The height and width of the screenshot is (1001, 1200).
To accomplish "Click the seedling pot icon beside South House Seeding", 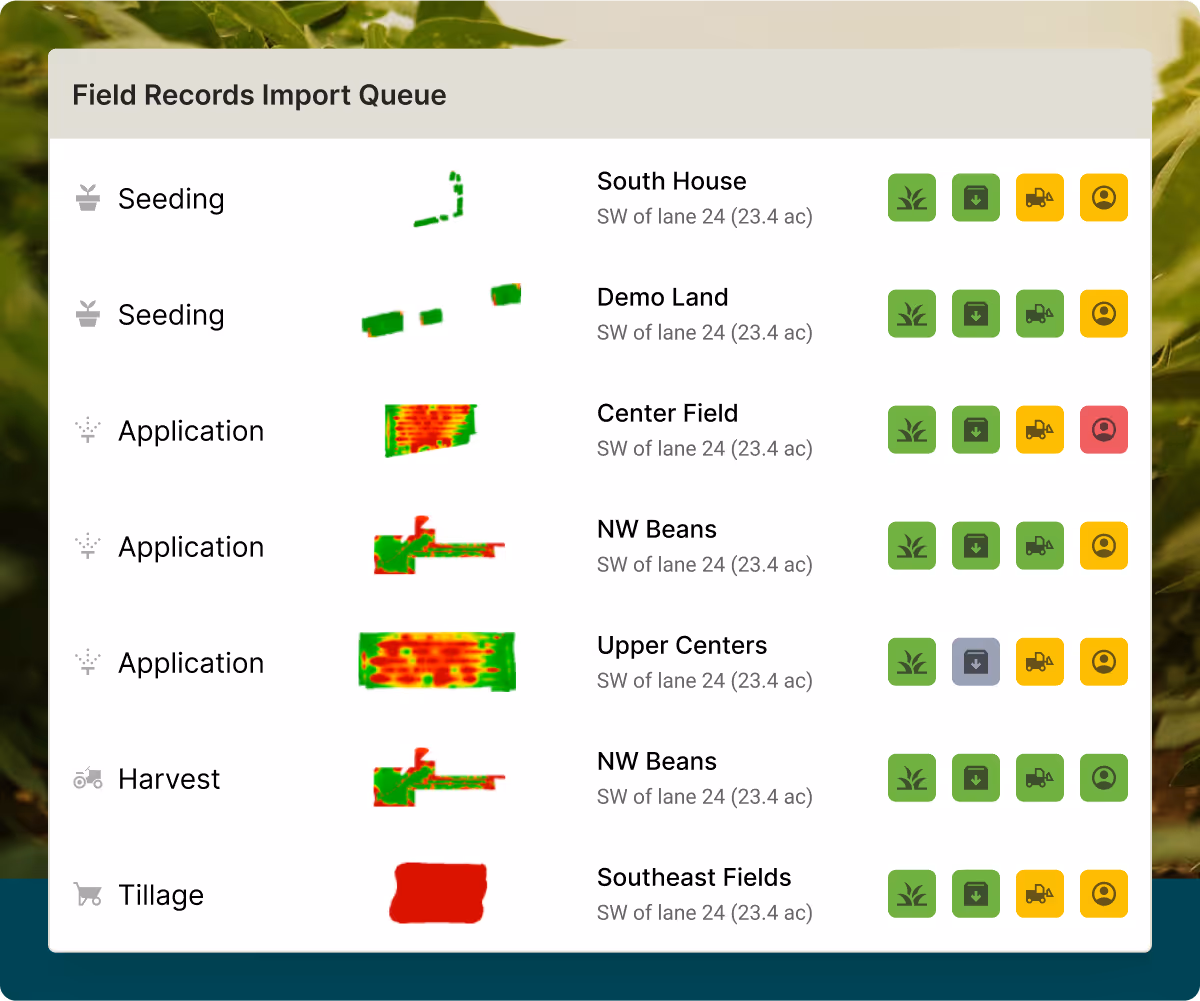I will click(88, 198).
